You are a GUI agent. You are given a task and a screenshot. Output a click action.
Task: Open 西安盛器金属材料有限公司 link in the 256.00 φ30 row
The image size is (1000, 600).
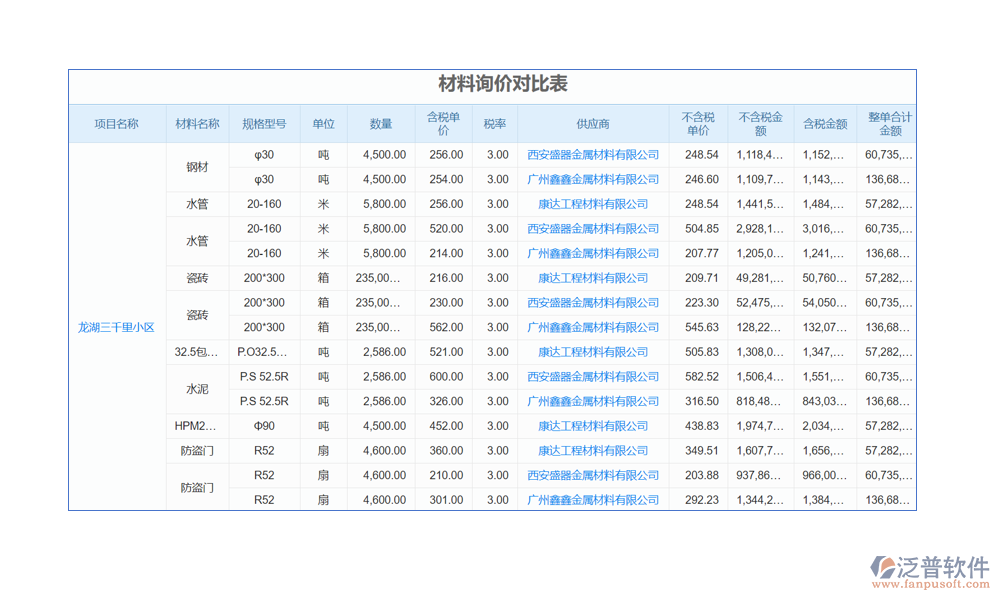click(593, 155)
